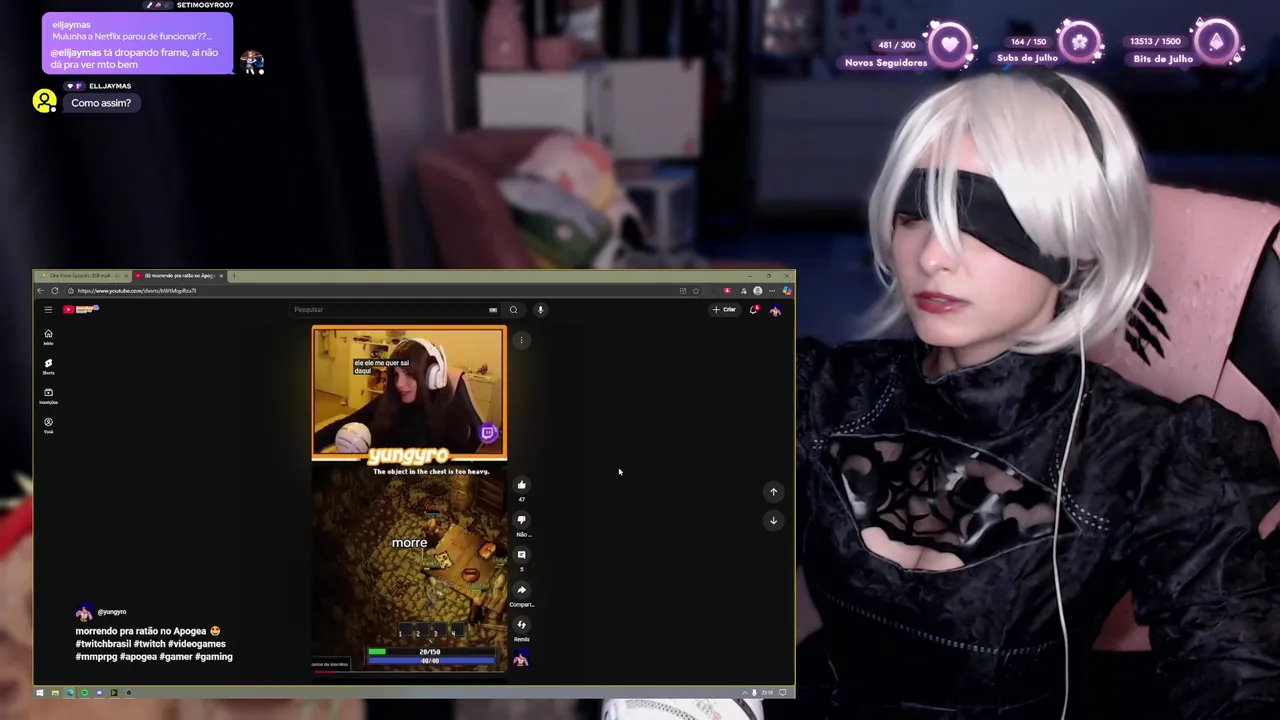Open the @yungyro channel link
Image resolution: width=1280 pixels, height=720 pixels.
(112, 612)
